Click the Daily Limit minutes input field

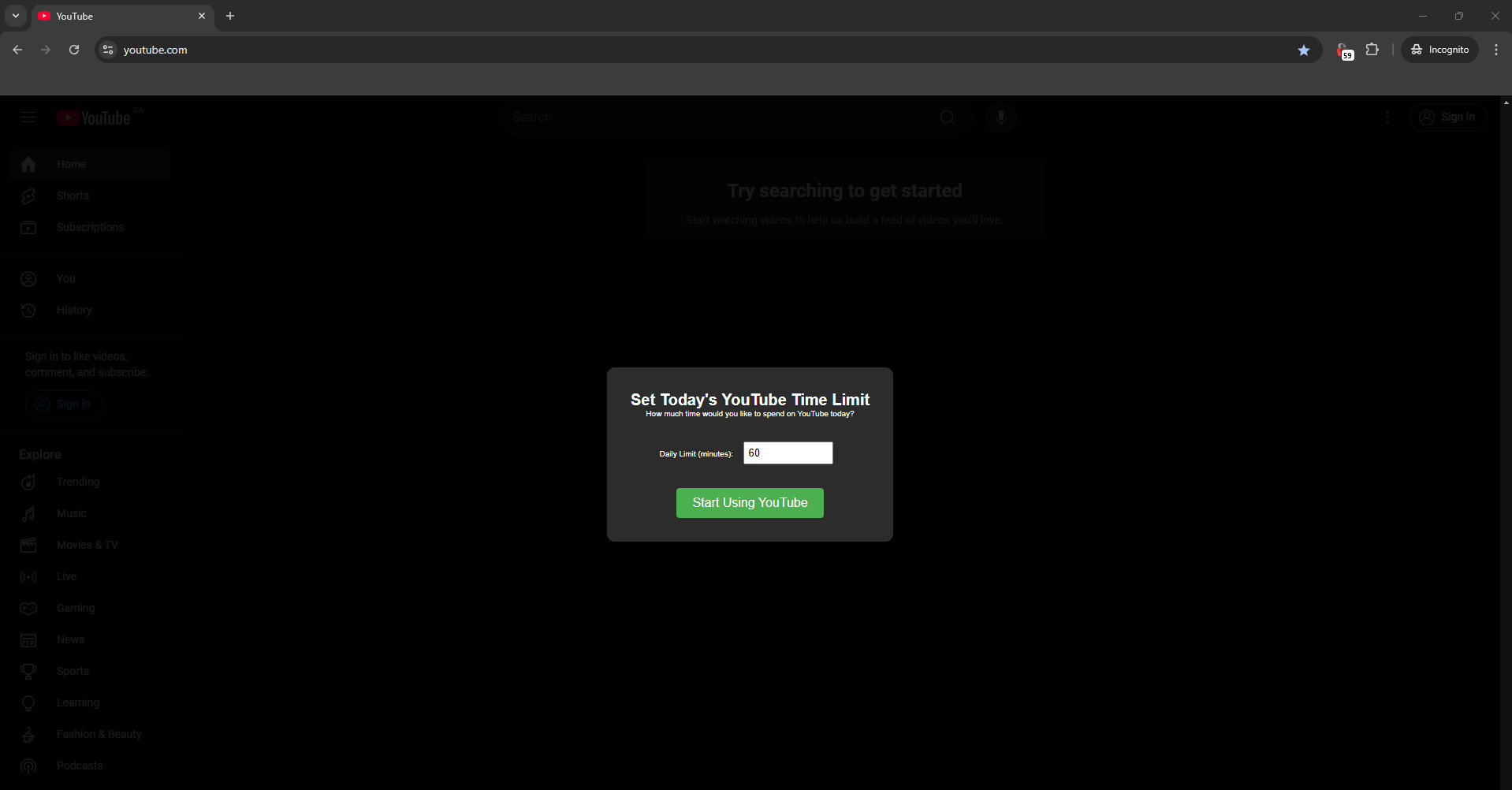point(788,453)
